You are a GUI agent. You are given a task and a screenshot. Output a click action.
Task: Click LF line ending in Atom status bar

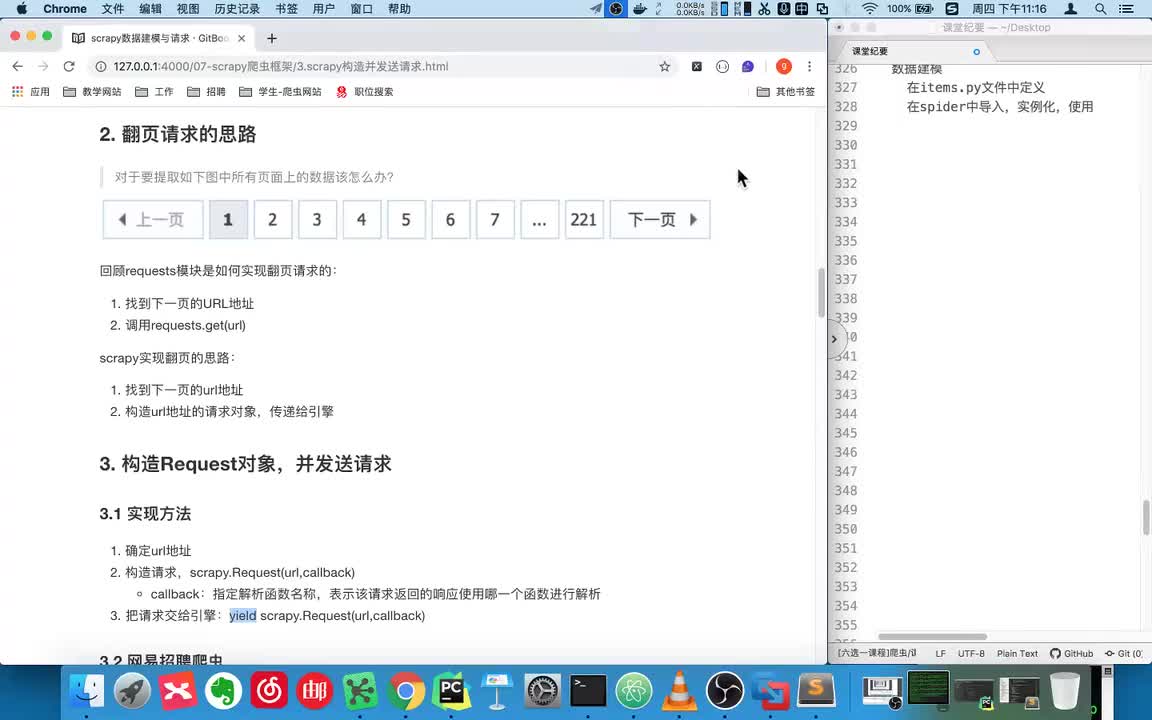point(940,653)
